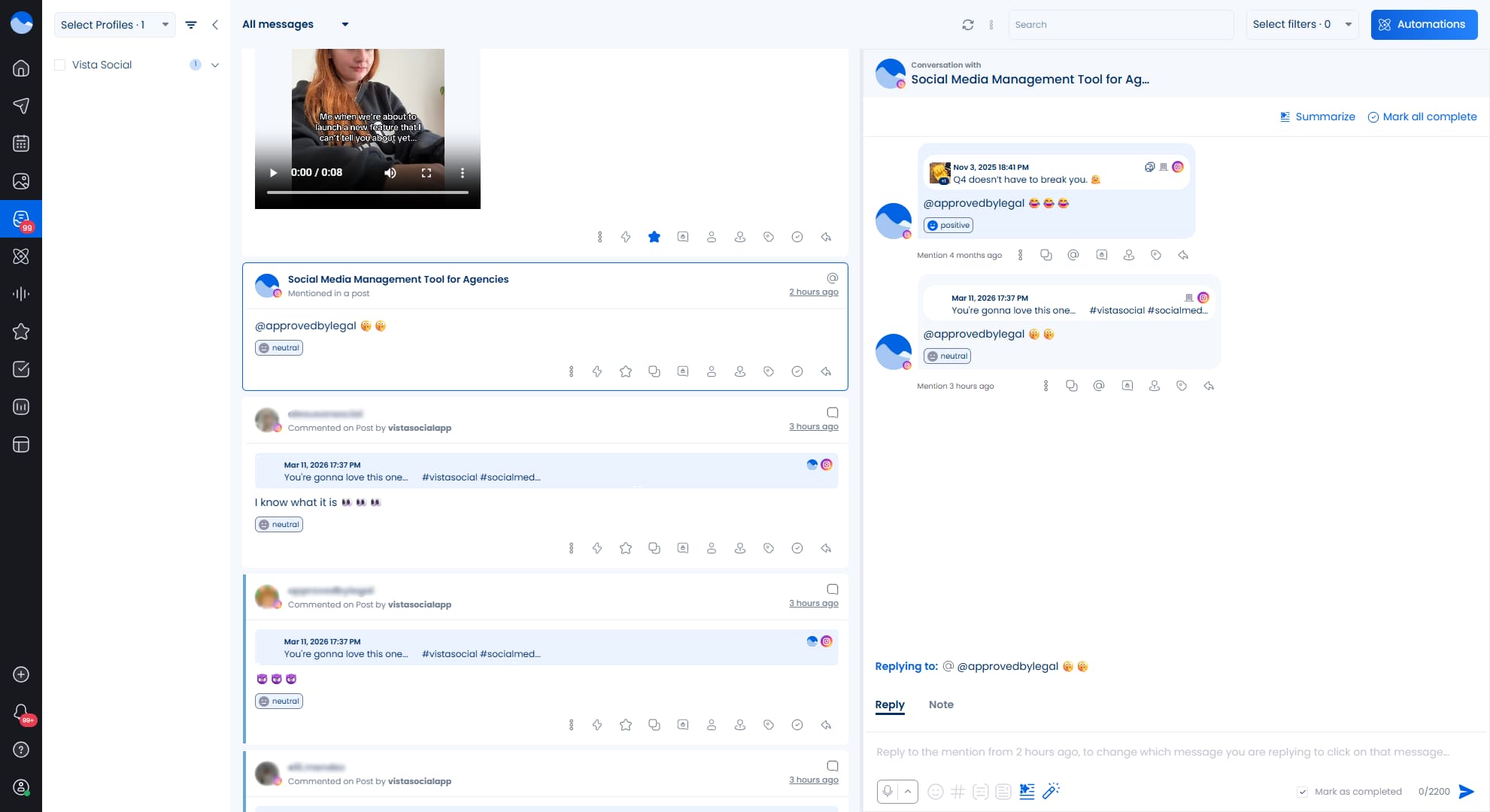Uncheck Mark as completed
This screenshot has height=812, width=1490.
pos(1302,791)
